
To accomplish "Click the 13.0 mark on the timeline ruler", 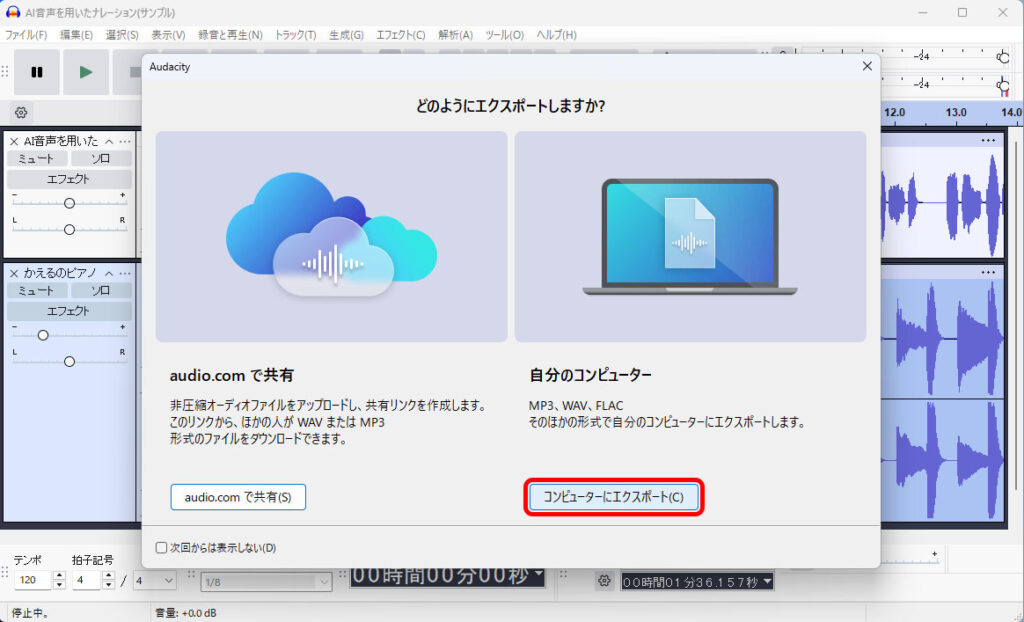I will 956,112.
